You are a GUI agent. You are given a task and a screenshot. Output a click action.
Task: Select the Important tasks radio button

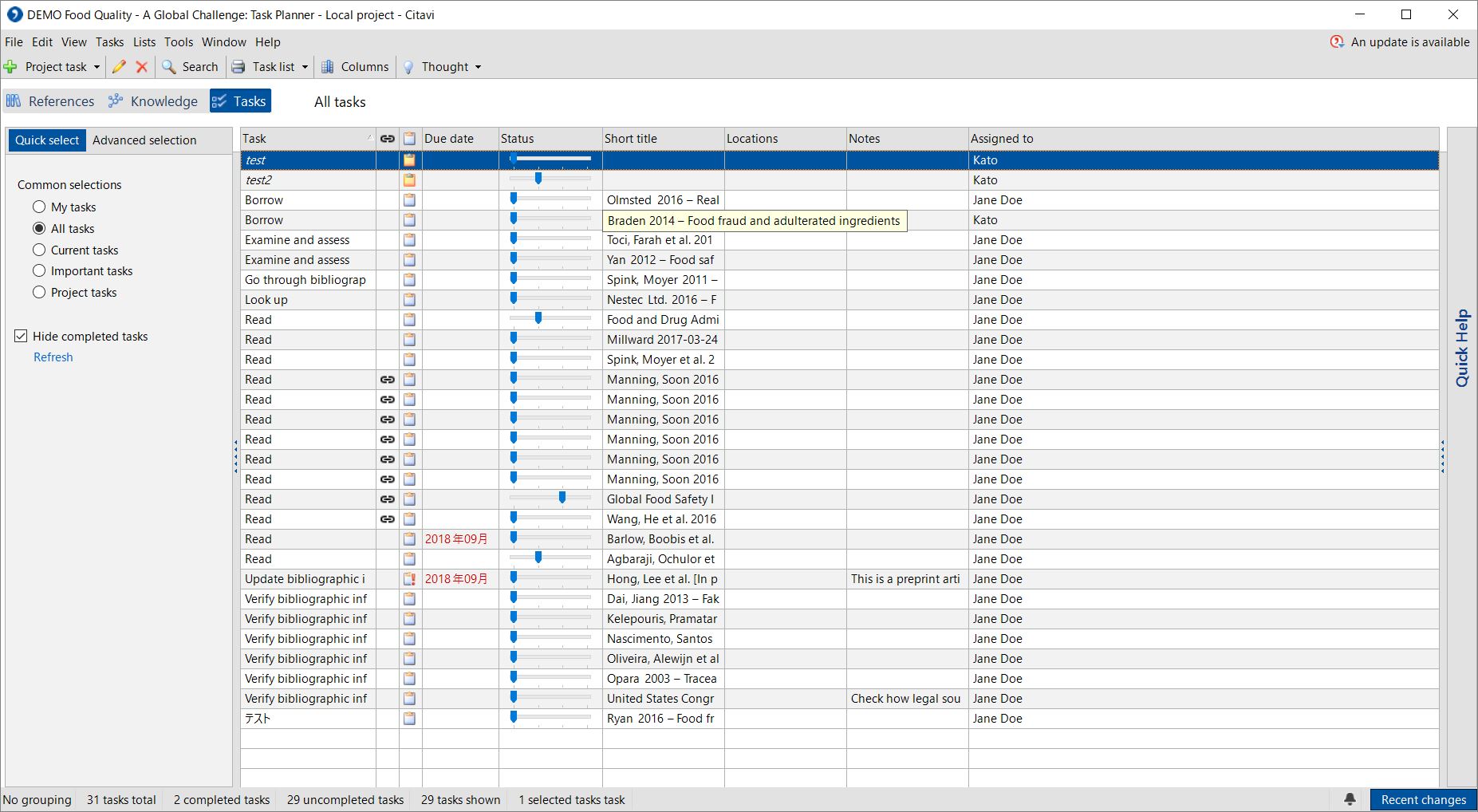point(39,271)
